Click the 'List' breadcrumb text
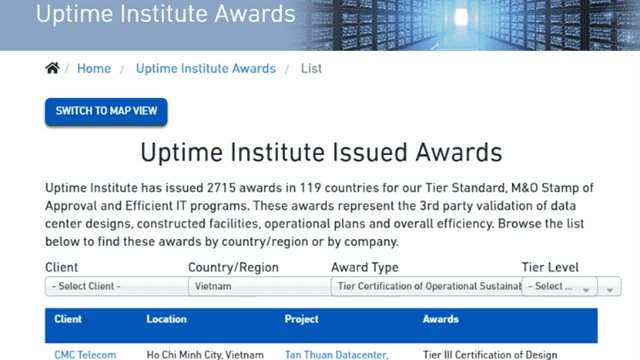The height and width of the screenshot is (360, 640). point(311,69)
